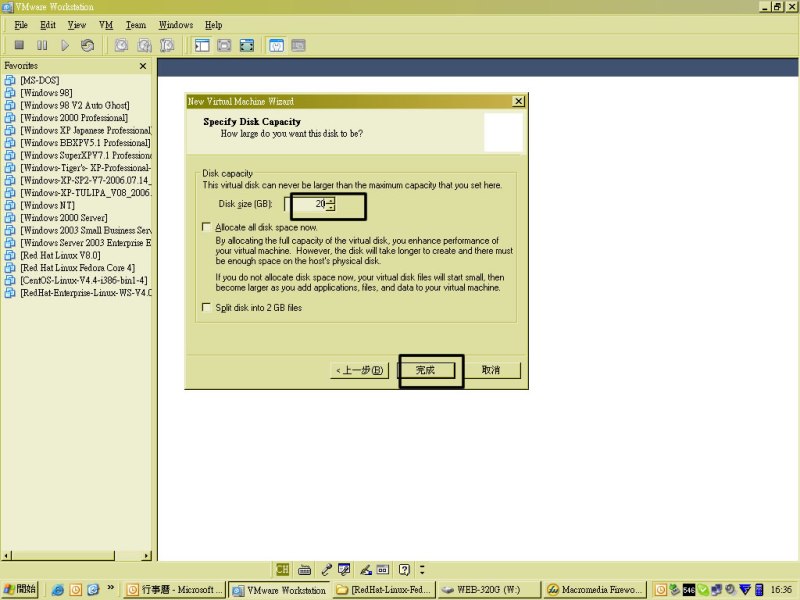The width and height of the screenshot is (800, 600).
Task: Switch to Macromedia Fireworks taskbar button
Action: tap(594, 590)
